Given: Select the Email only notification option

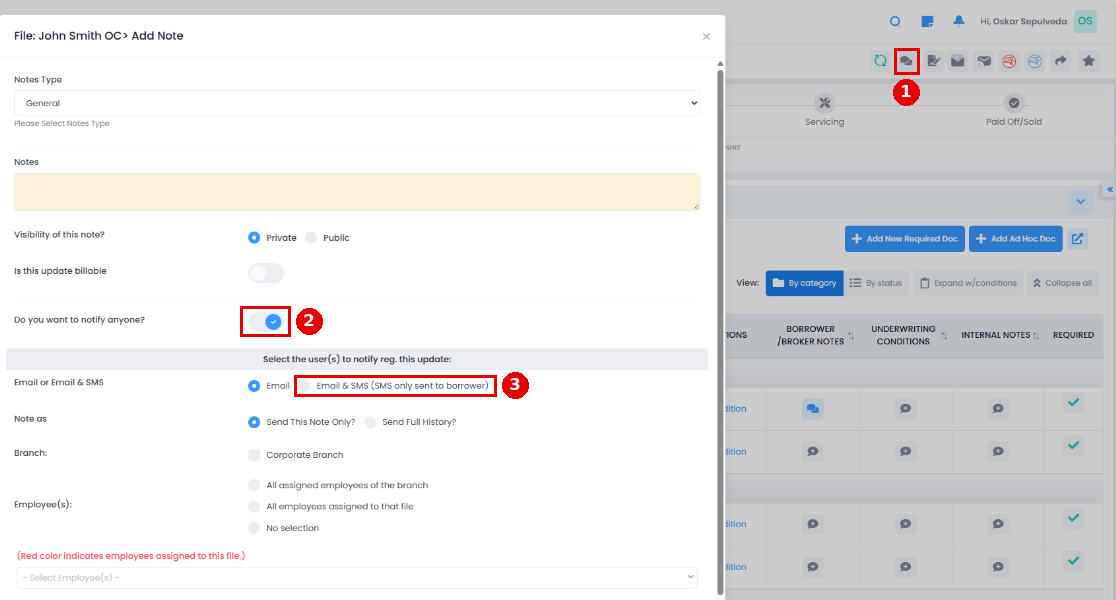Looking at the screenshot, I should pyautogui.click(x=254, y=386).
